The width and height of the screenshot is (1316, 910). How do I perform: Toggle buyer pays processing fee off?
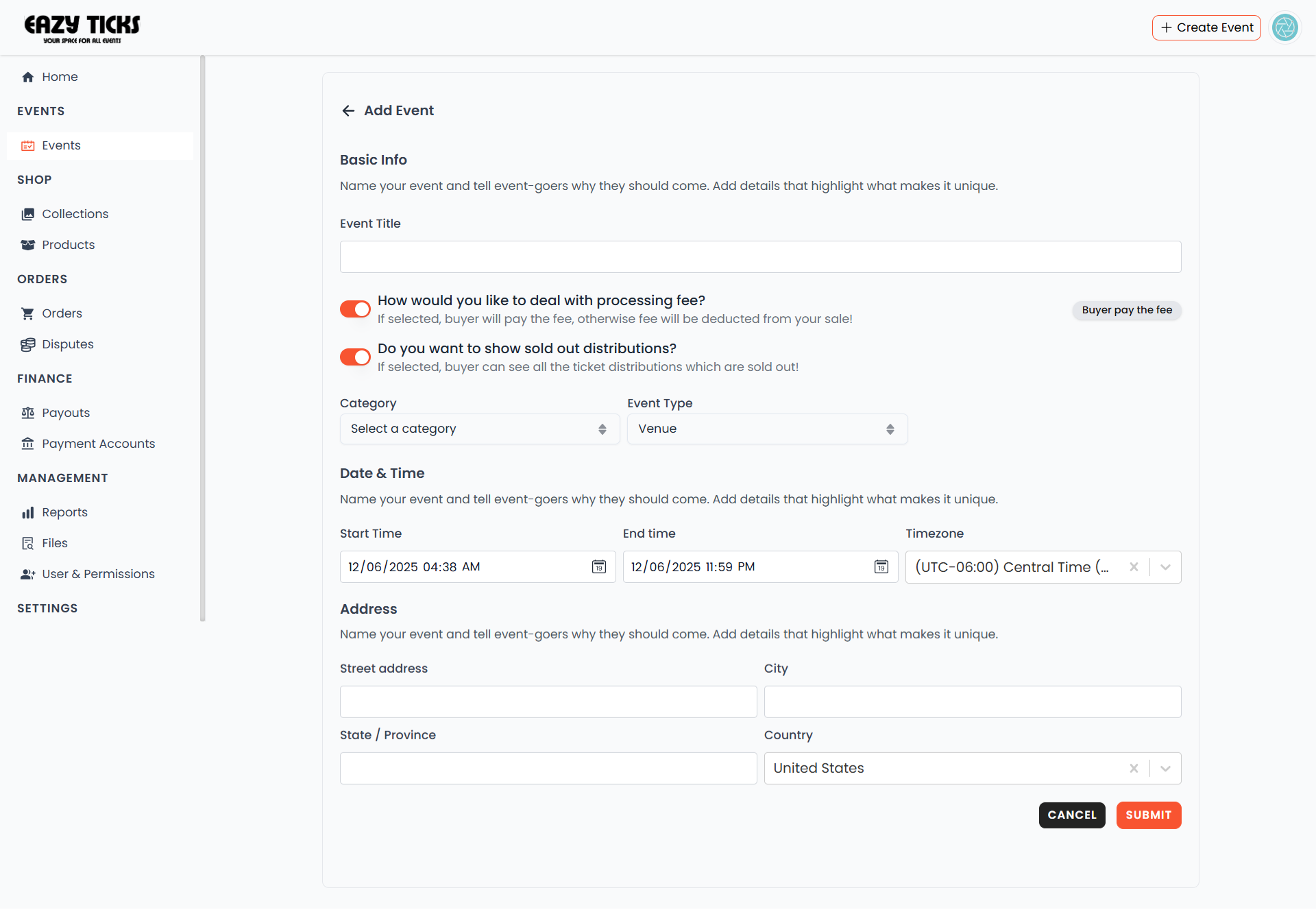click(x=355, y=309)
